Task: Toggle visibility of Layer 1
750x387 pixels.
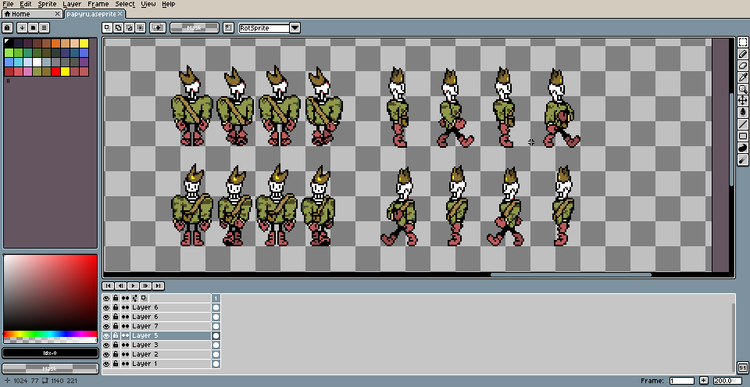Action: coord(106,364)
